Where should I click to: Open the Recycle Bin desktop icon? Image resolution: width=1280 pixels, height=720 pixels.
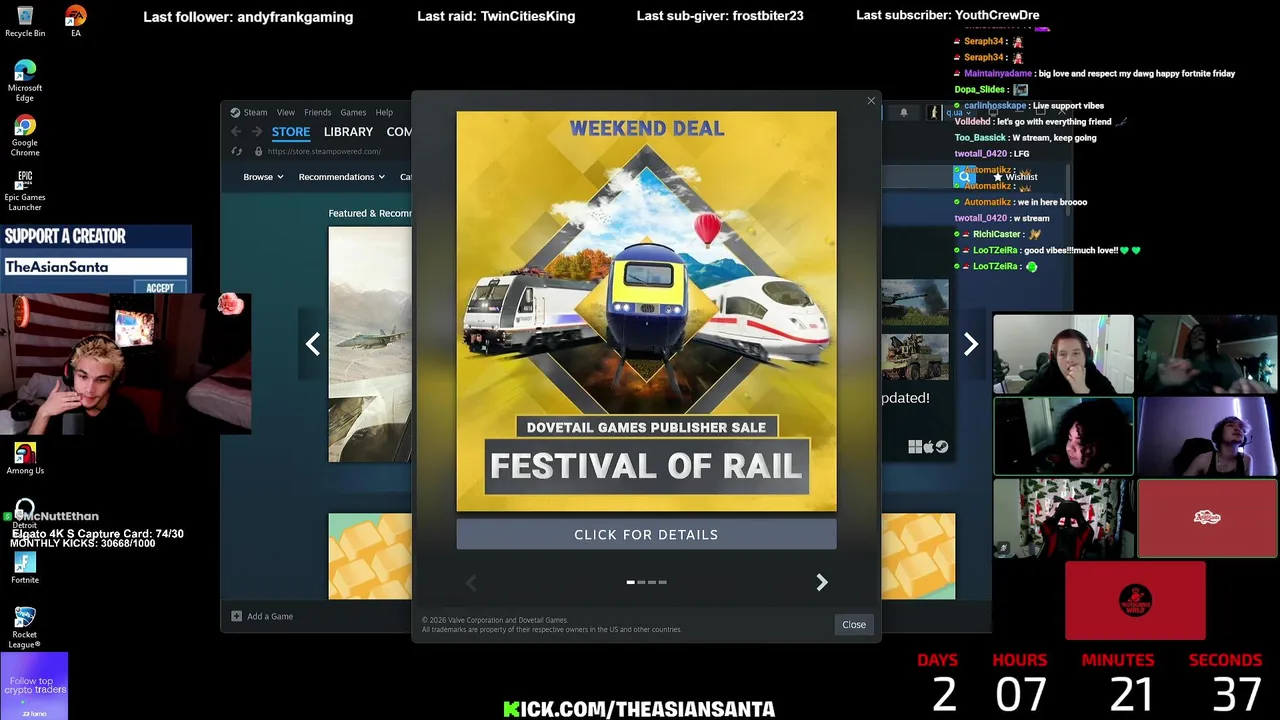point(25,21)
